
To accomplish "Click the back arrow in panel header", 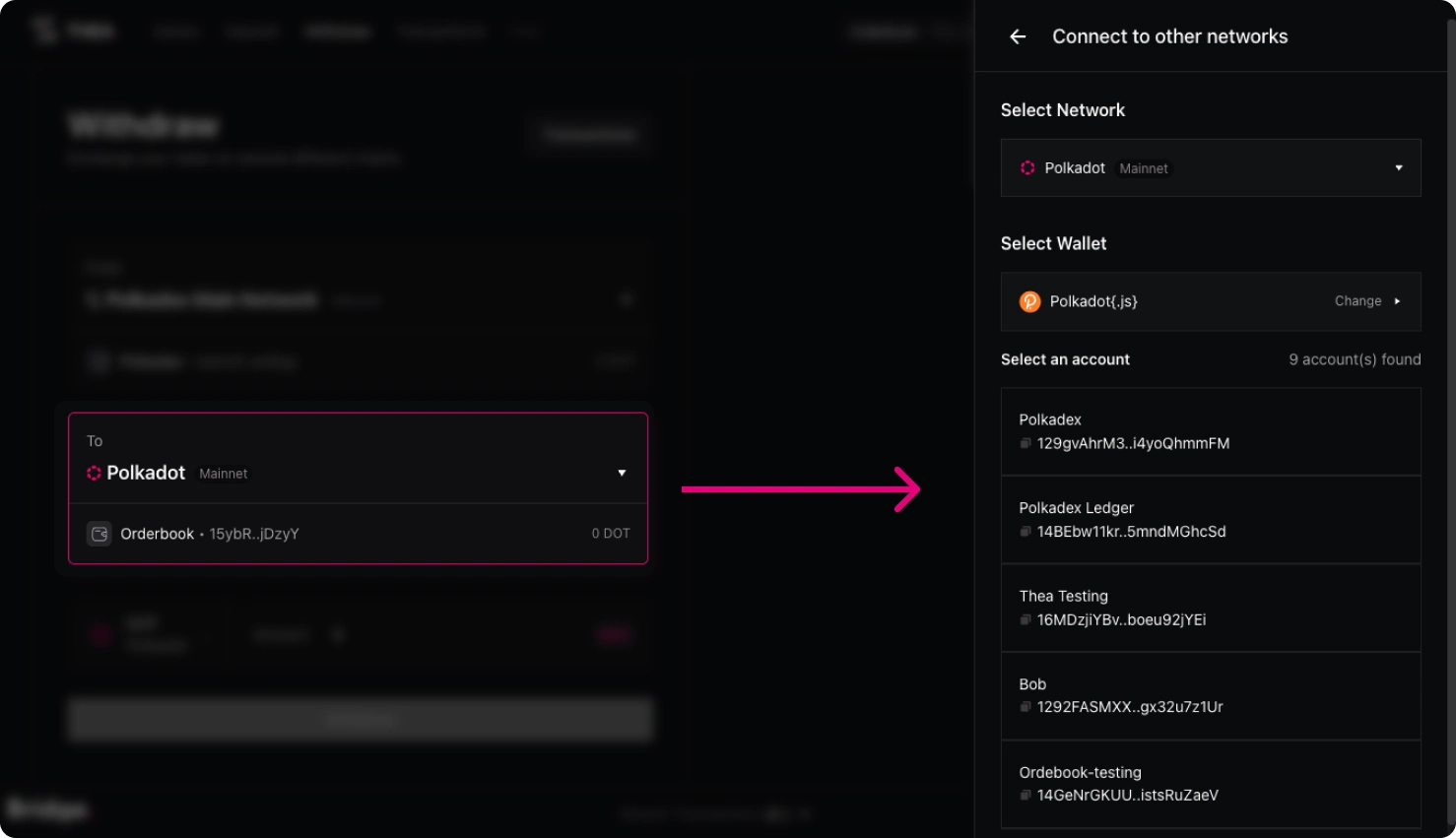I will 1018,36.
